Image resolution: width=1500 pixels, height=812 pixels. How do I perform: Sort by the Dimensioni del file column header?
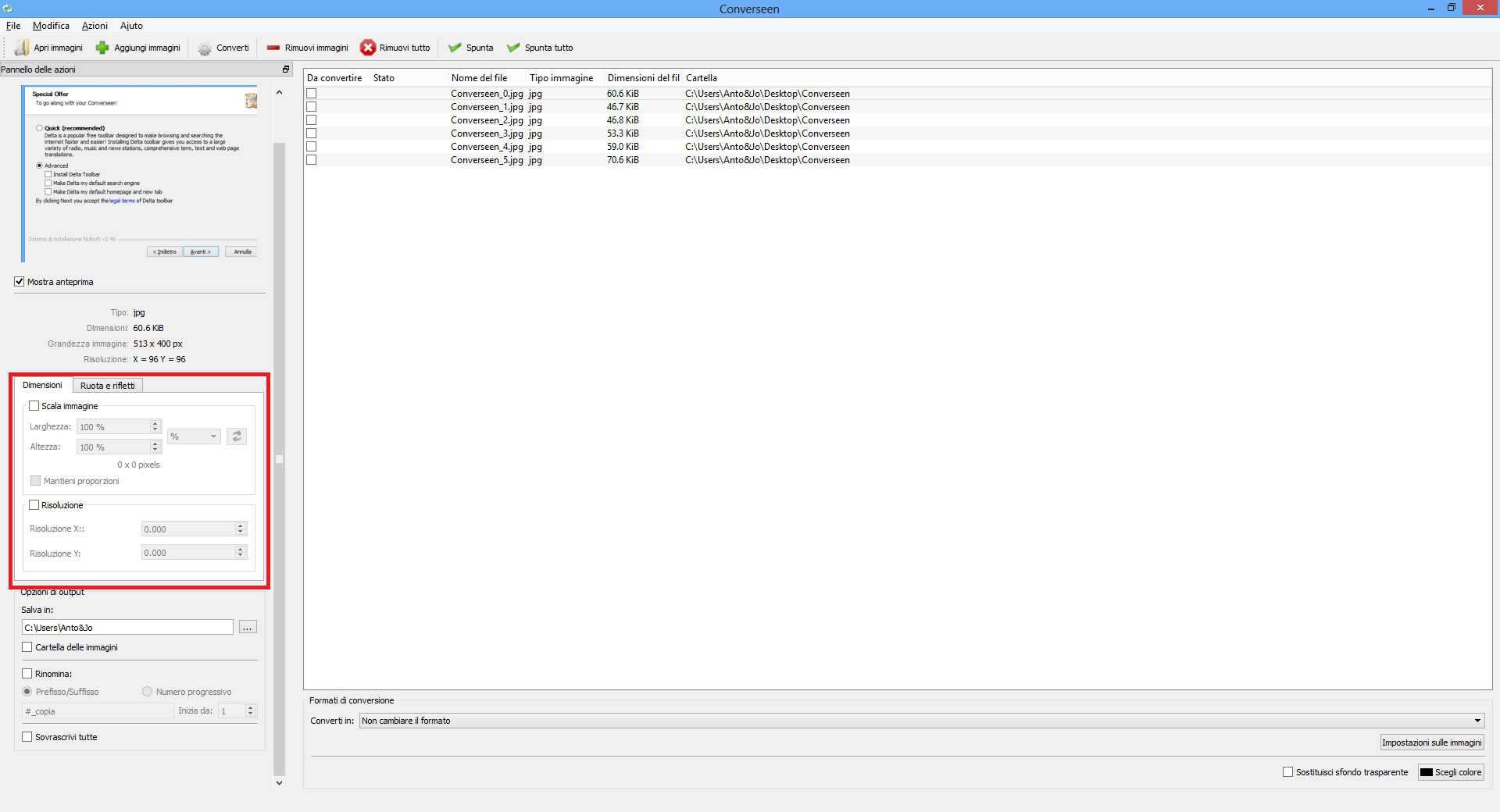(645, 78)
